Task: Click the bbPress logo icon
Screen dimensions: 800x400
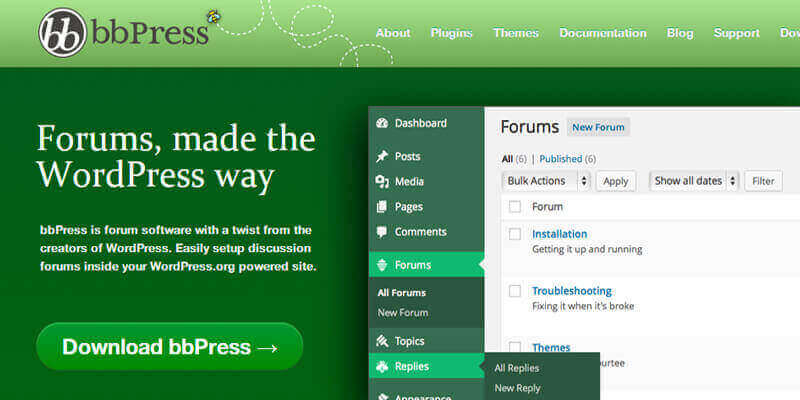Action: [x=62, y=33]
